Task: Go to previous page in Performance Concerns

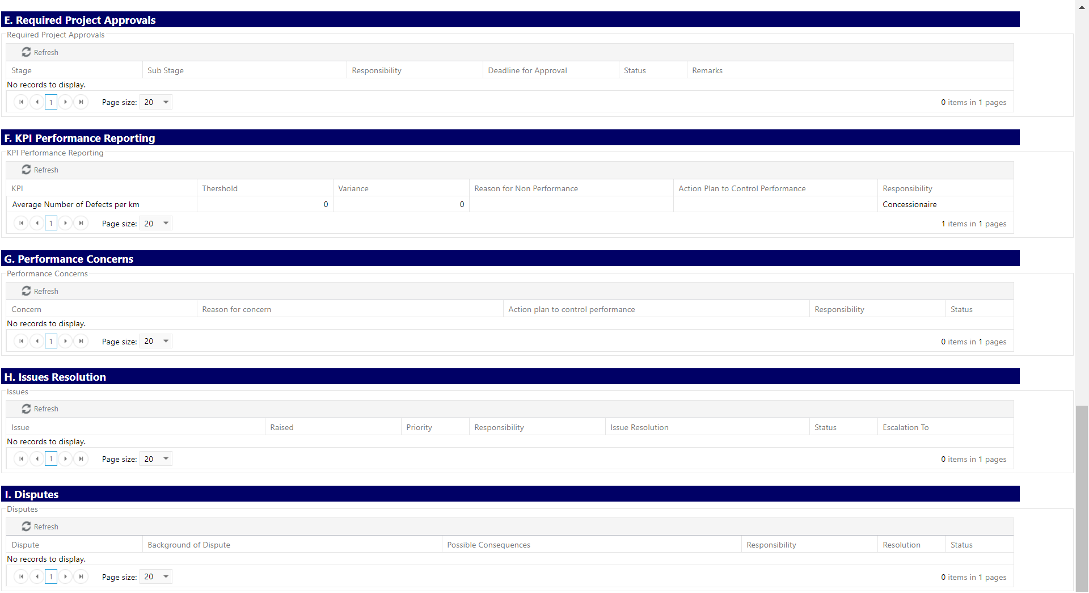Action: [36, 341]
